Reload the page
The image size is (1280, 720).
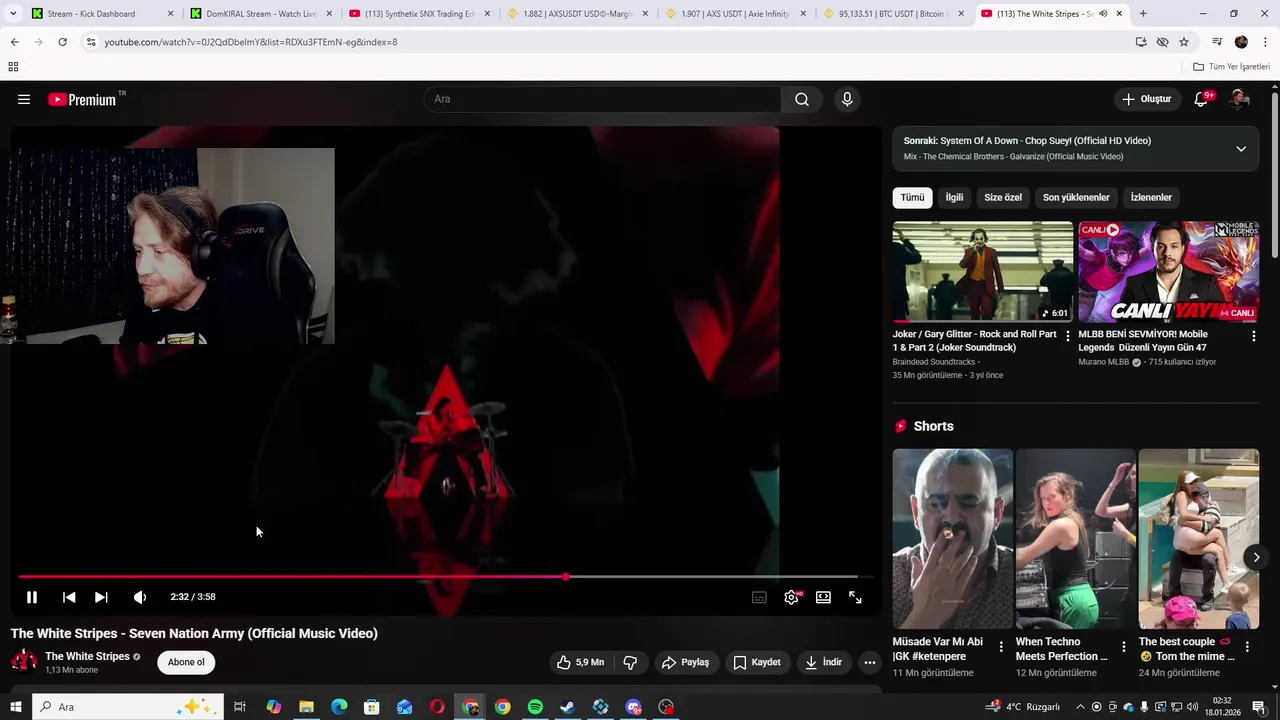pos(62,42)
